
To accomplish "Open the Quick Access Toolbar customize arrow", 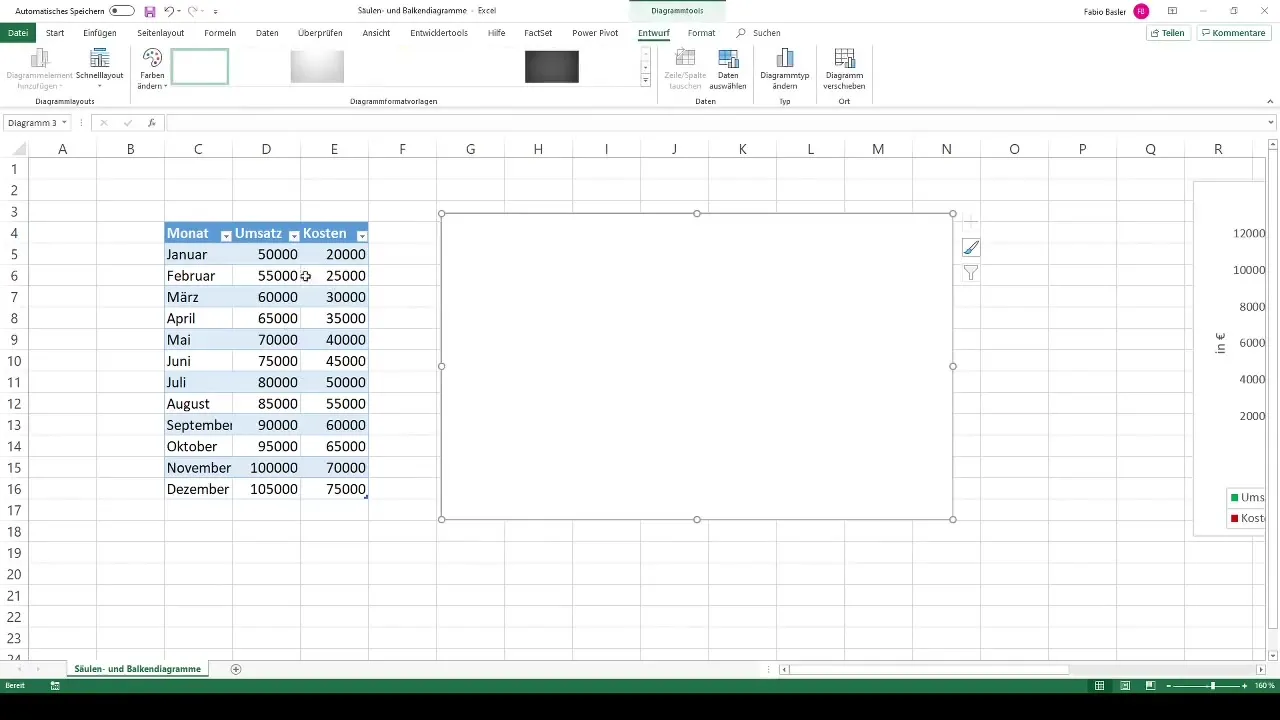I will (x=215, y=11).
